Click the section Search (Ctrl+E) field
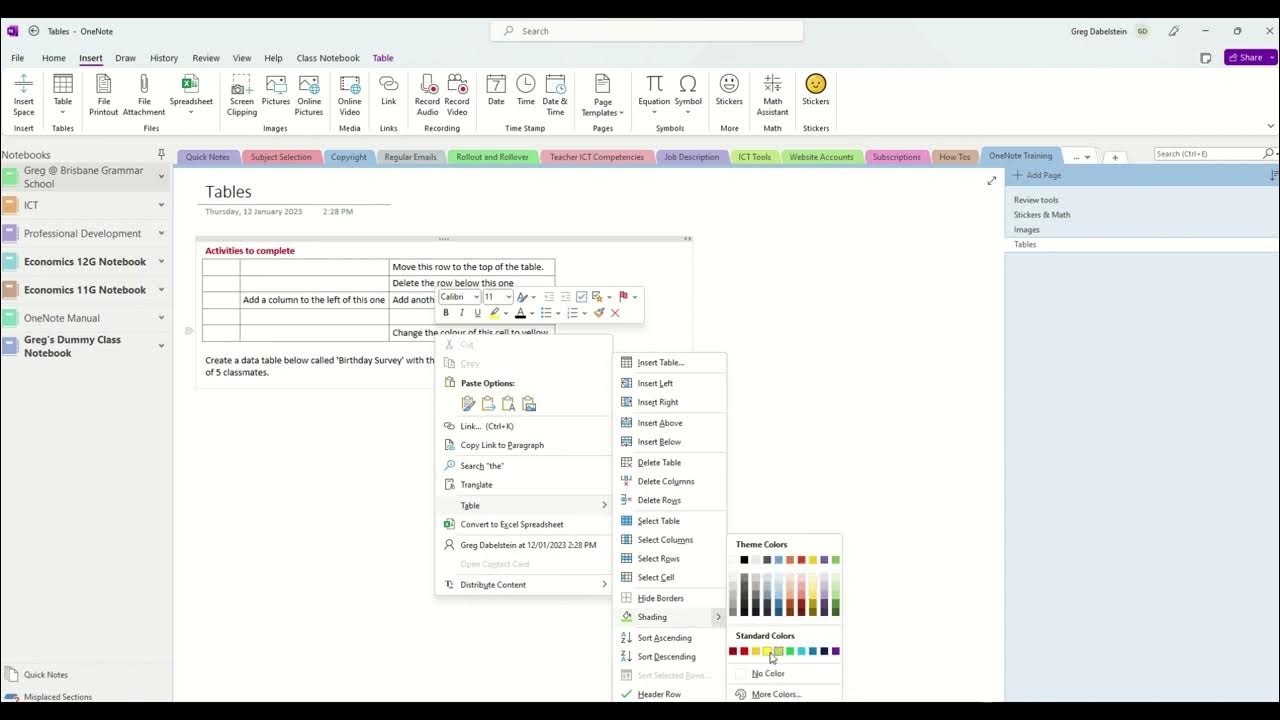This screenshot has height=720, width=1280. pos(1208,154)
